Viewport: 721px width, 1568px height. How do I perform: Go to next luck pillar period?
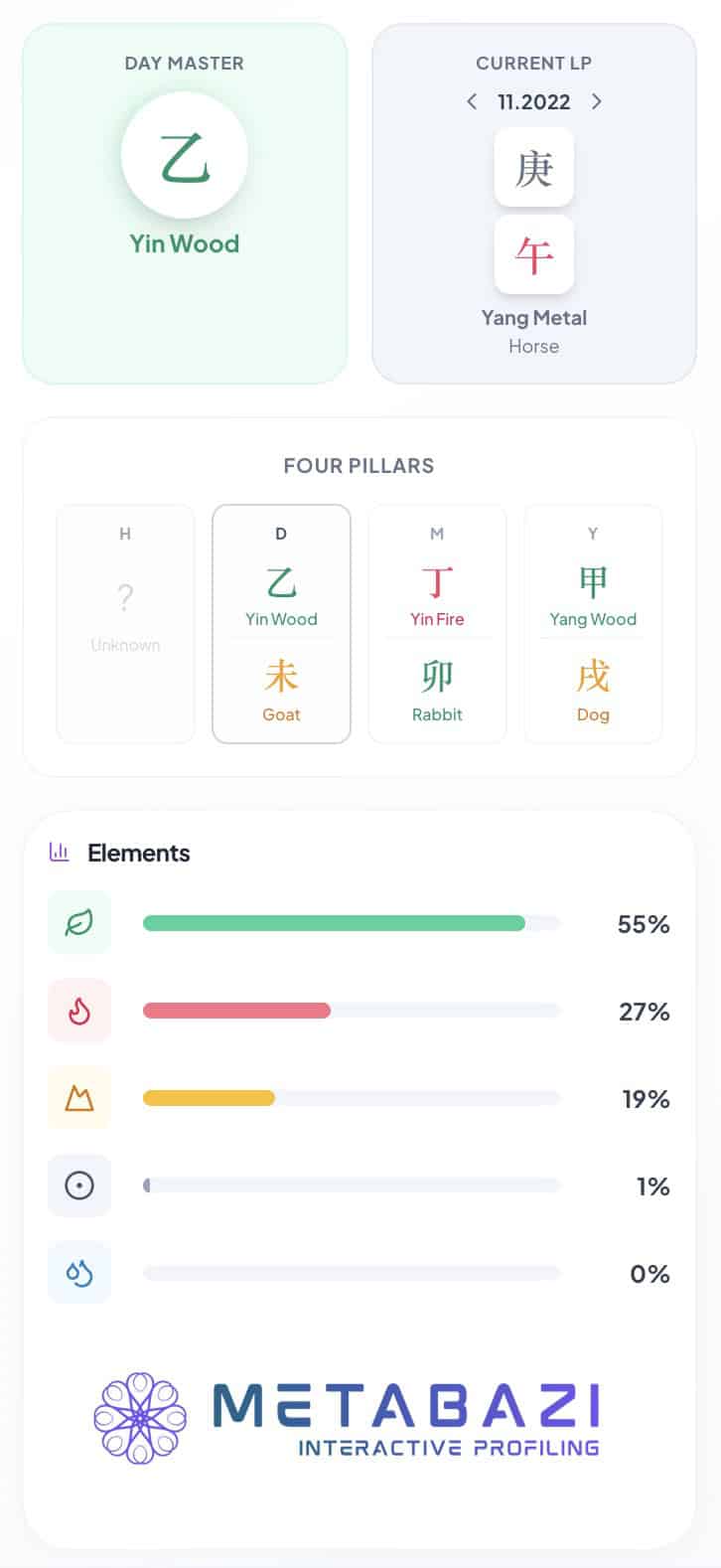click(x=596, y=101)
